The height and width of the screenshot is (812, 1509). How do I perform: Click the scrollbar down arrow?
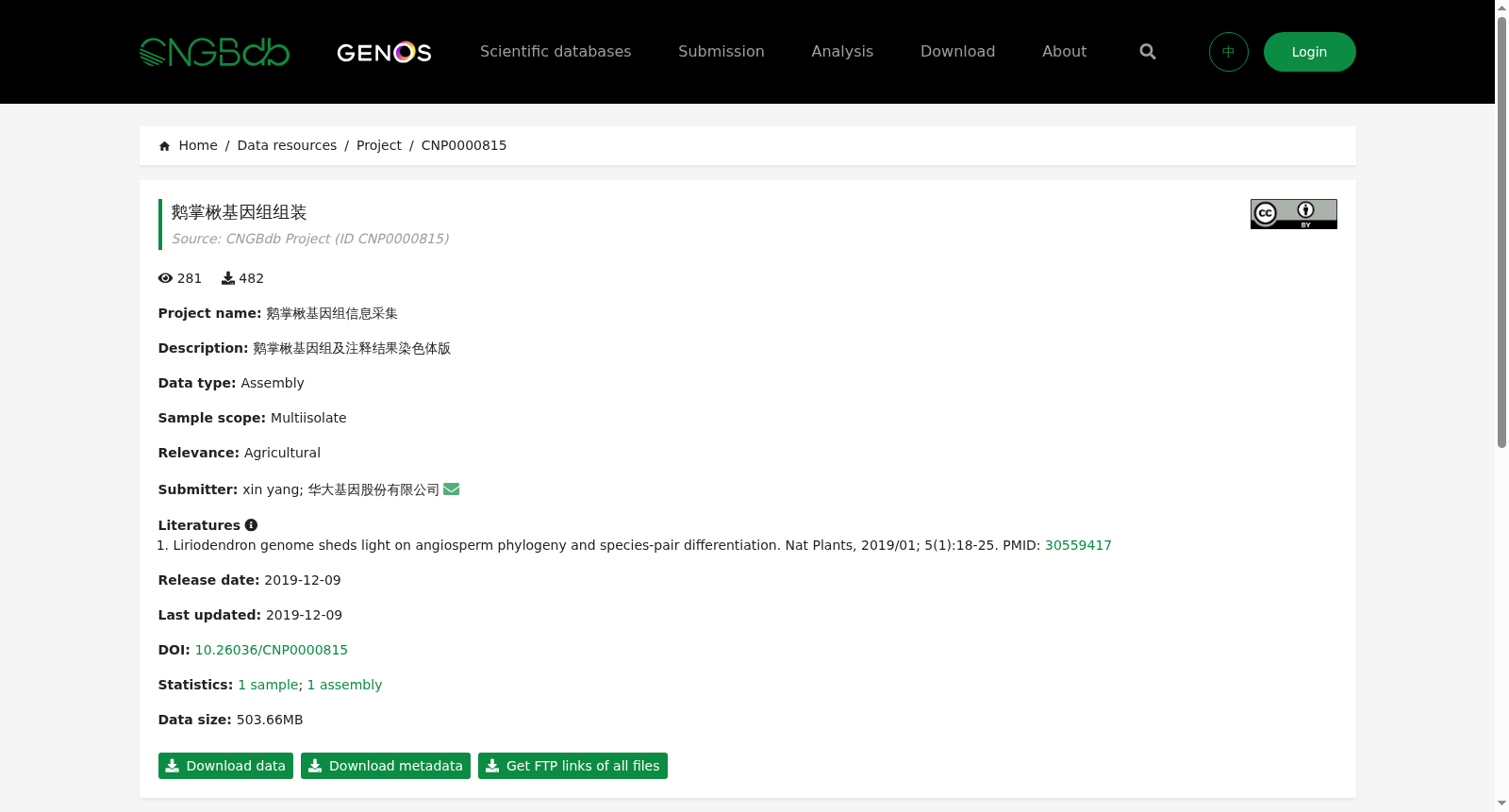coord(1501,804)
